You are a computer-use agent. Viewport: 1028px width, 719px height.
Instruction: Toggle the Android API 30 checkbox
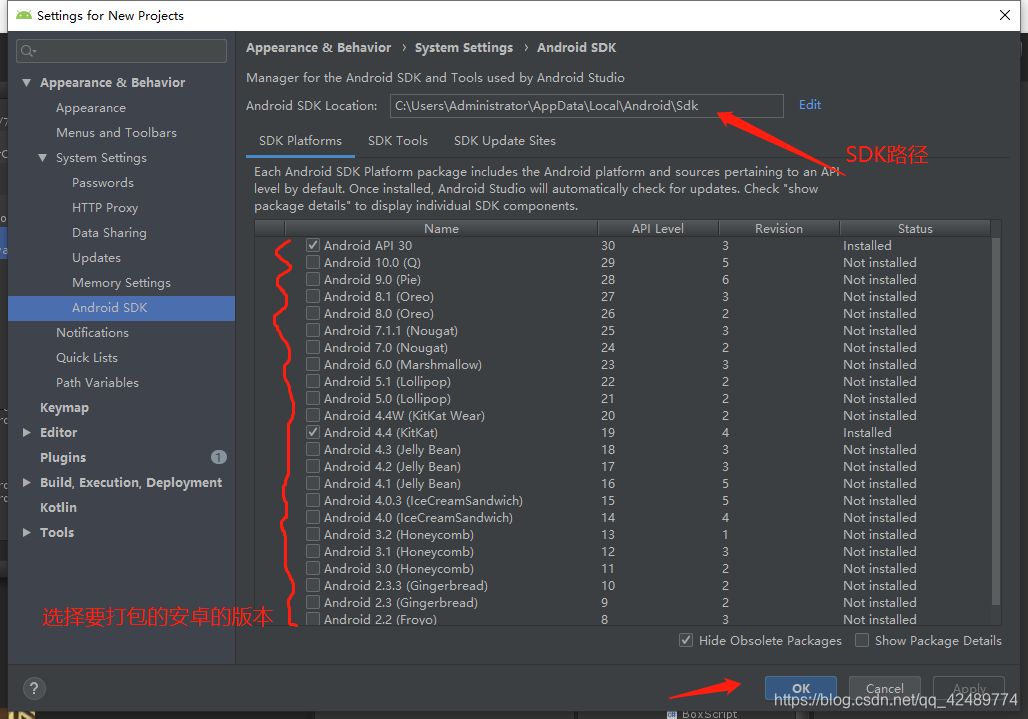313,245
